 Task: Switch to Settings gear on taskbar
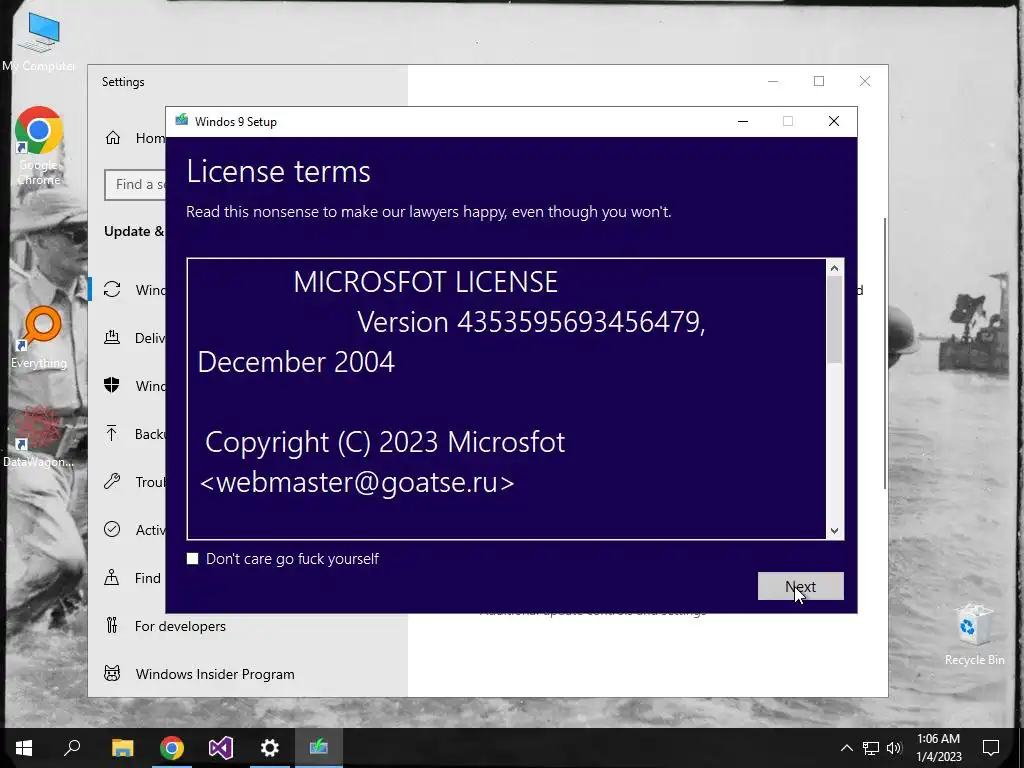coord(270,748)
